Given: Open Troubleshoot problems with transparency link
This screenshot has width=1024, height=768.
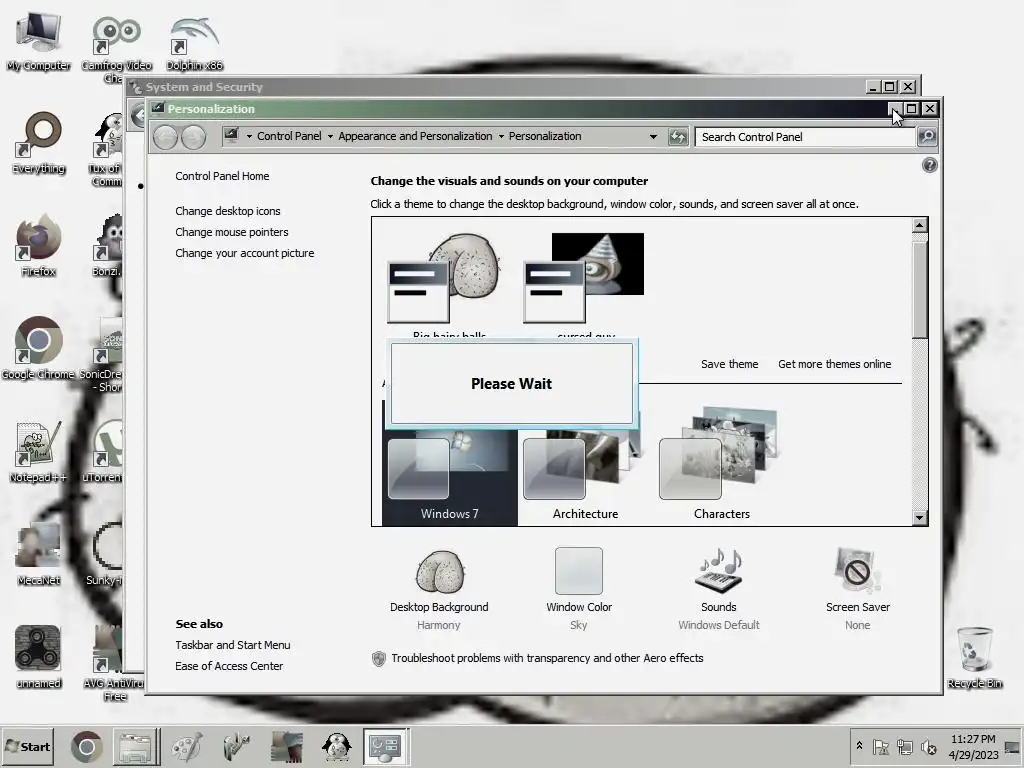Looking at the screenshot, I should [x=547, y=658].
